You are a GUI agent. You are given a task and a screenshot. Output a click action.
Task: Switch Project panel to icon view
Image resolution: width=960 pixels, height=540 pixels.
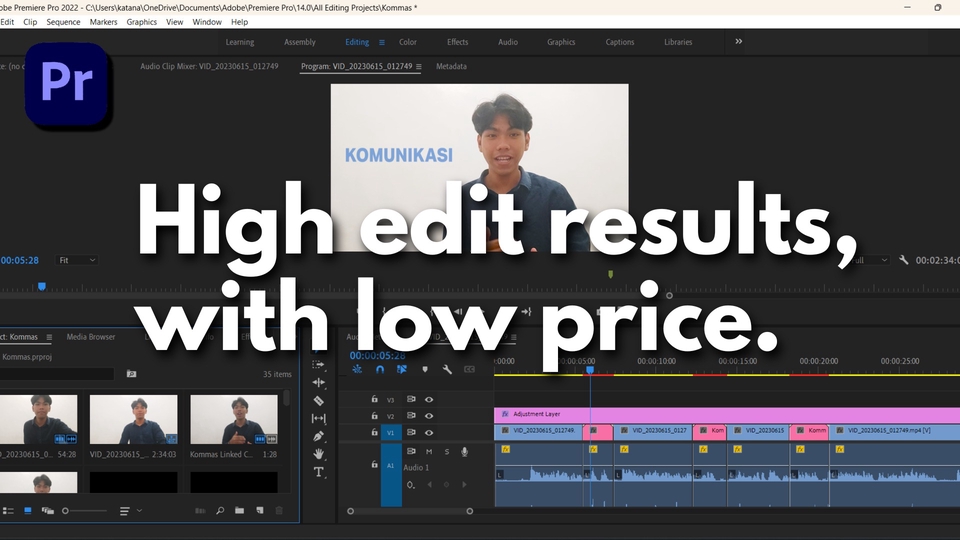tap(28, 511)
